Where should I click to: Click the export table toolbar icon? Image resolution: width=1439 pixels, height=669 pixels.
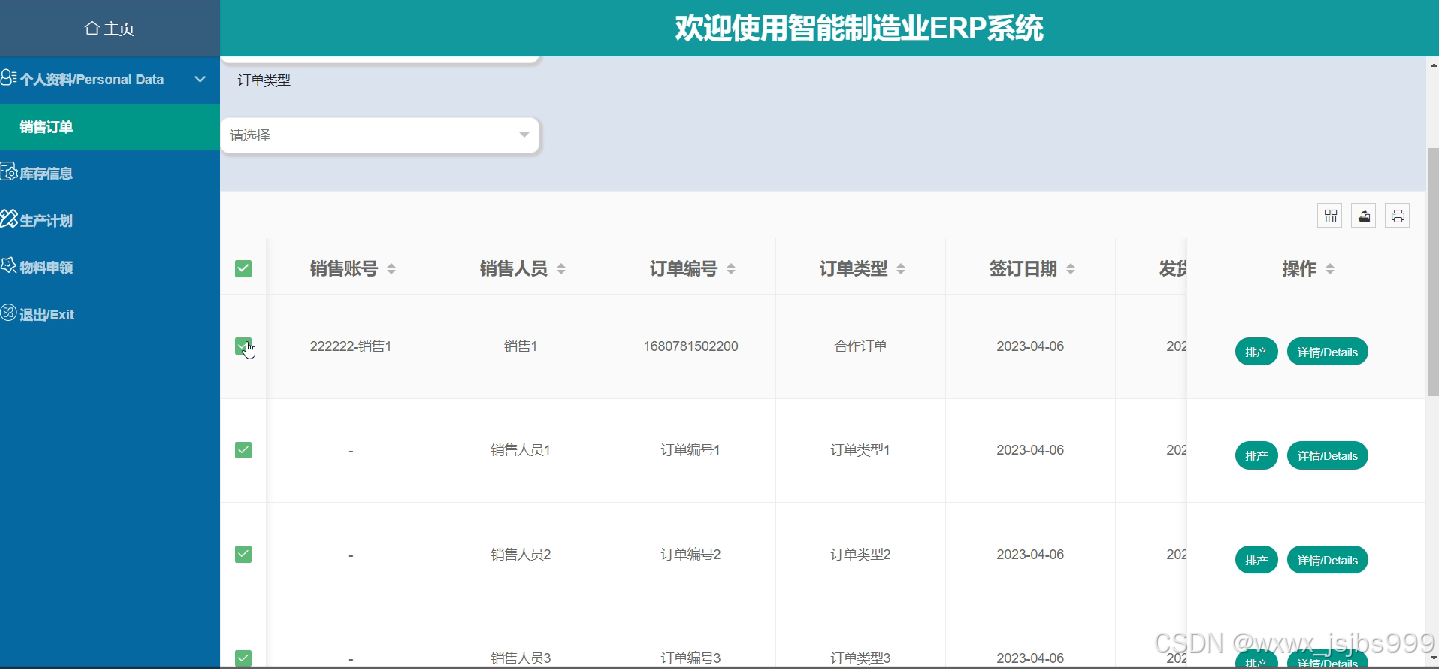[x=1364, y=216]
